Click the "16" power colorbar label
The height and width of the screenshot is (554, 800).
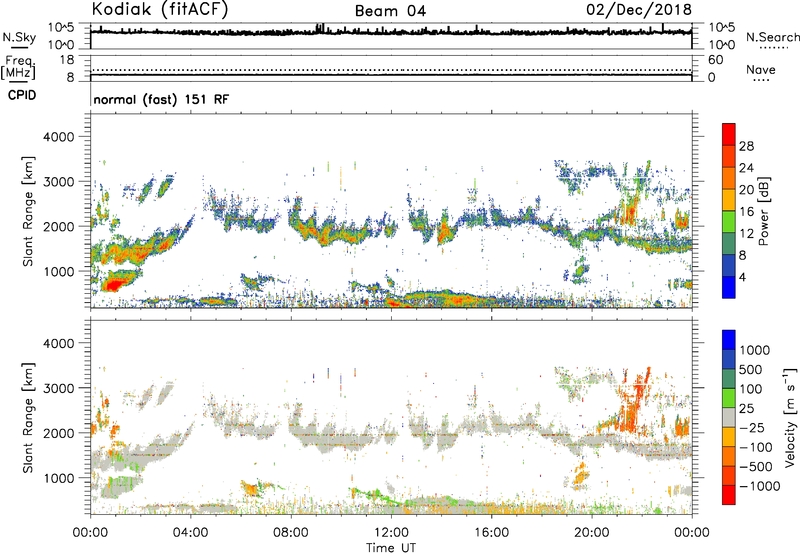click(x=746, y=212)
